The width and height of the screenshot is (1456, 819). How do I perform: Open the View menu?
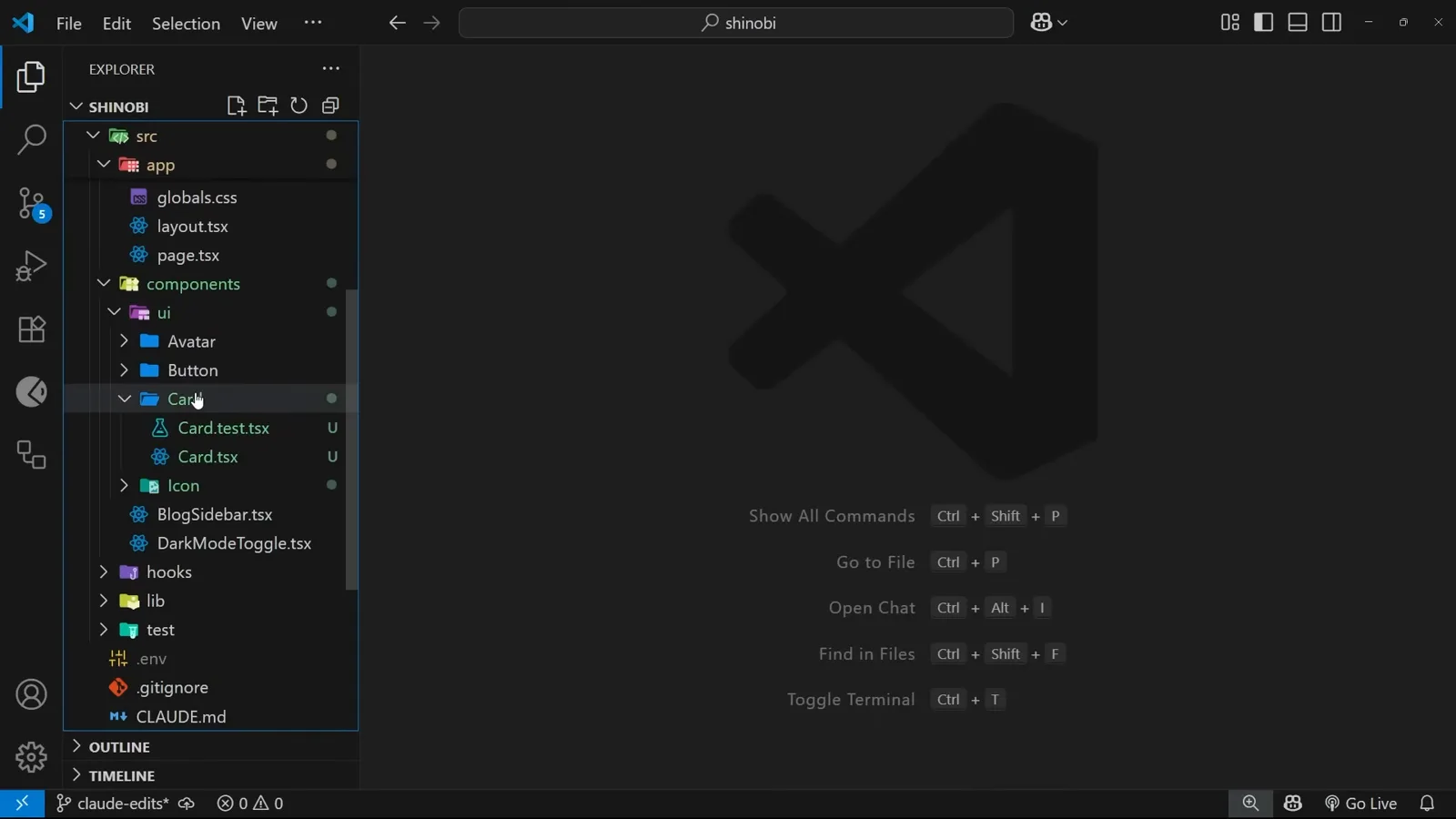258,24
